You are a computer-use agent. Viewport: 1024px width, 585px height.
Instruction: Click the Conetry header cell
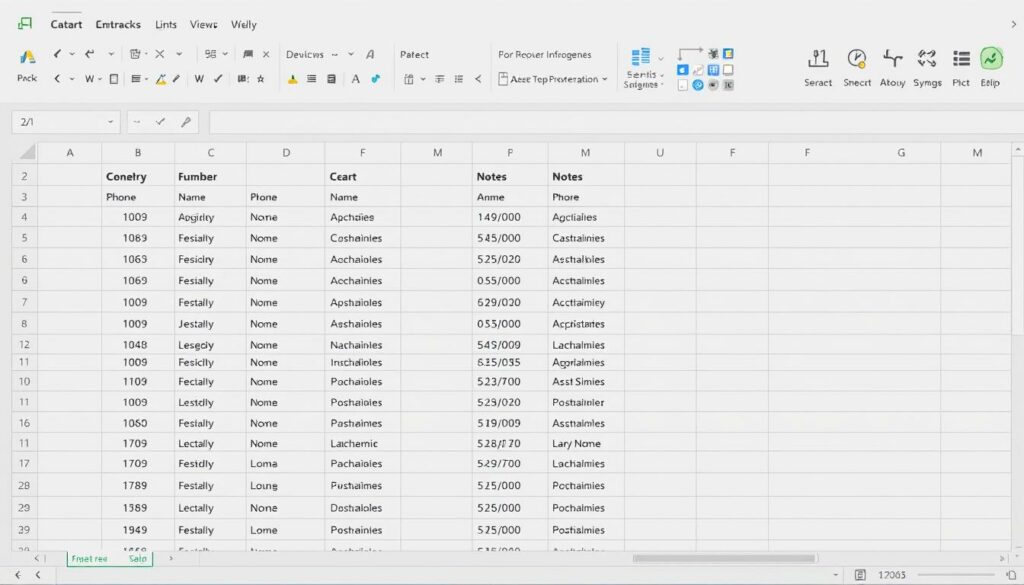click(138, 176)
